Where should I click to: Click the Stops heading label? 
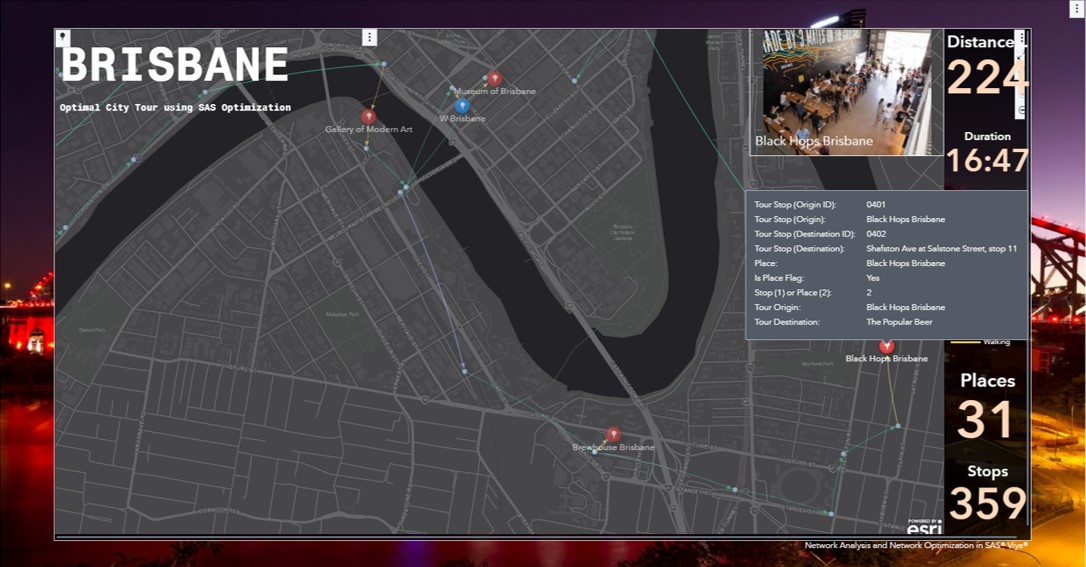[x=988, y=472]
